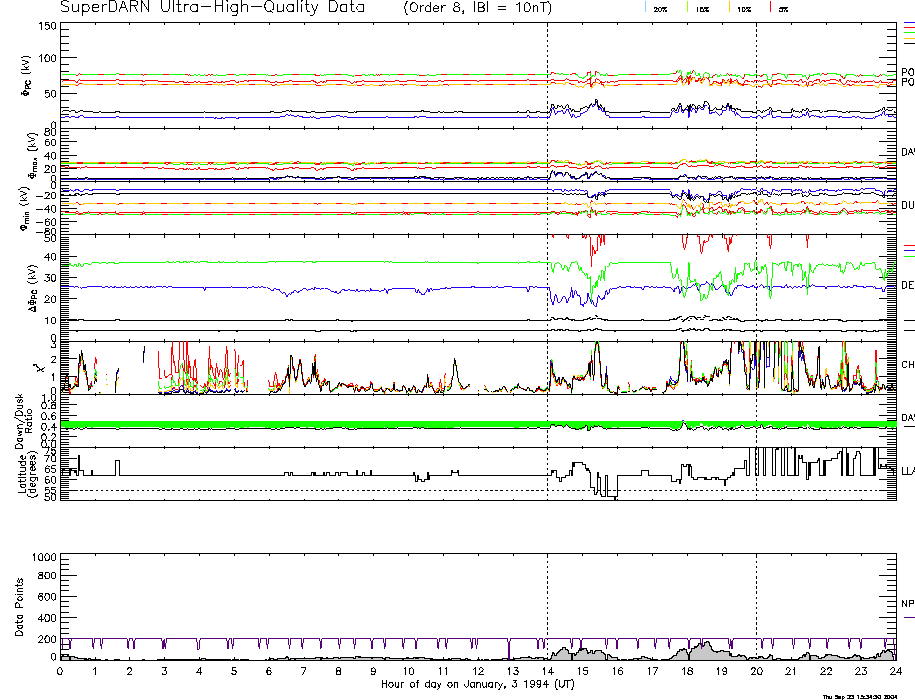Click the 'NP' label right of Data Points panel
The width and height of the screenshot is (915, 700).
pos(907,603)
